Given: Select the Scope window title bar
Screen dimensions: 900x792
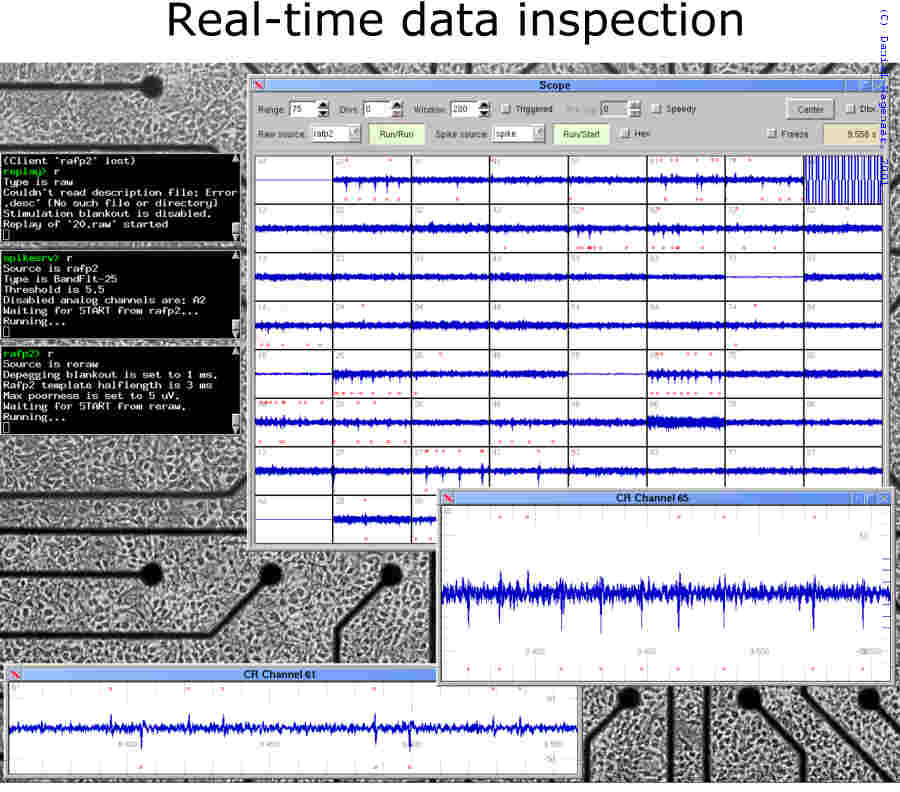Looking at the screenshot, I should 555,86.
